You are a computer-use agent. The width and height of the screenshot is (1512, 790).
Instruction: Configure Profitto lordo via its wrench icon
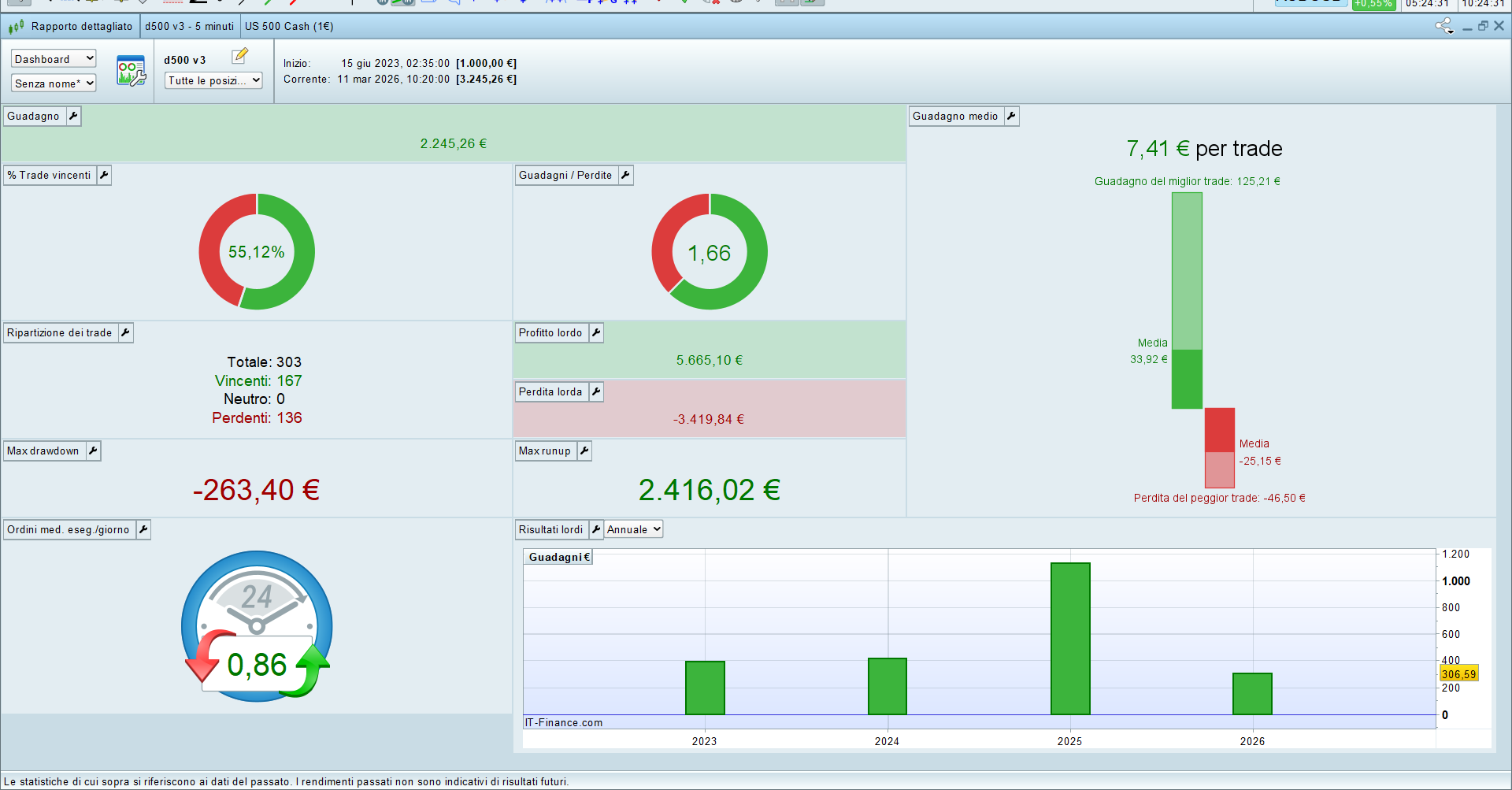tap(596, 333)
